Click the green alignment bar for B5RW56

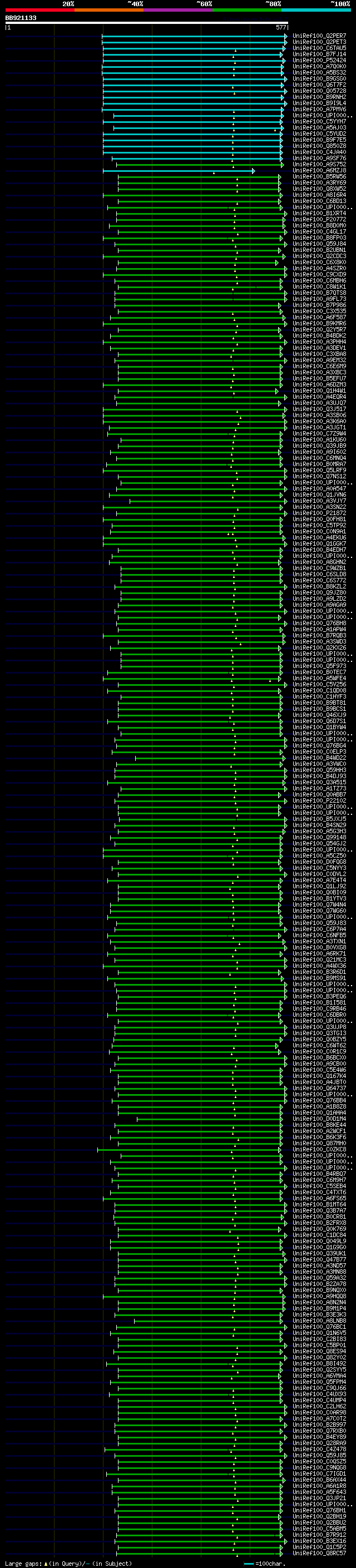pyautogui.click(x=200, y=177)
